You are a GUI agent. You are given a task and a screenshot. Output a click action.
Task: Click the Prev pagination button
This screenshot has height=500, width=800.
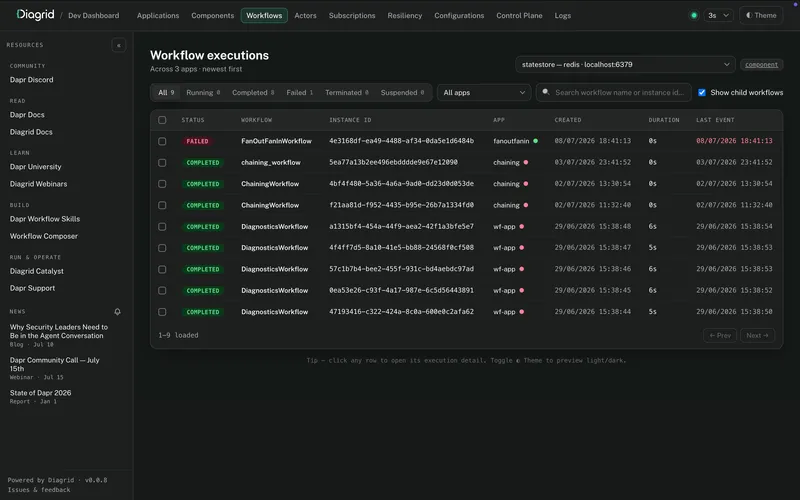tap(720, 335)
